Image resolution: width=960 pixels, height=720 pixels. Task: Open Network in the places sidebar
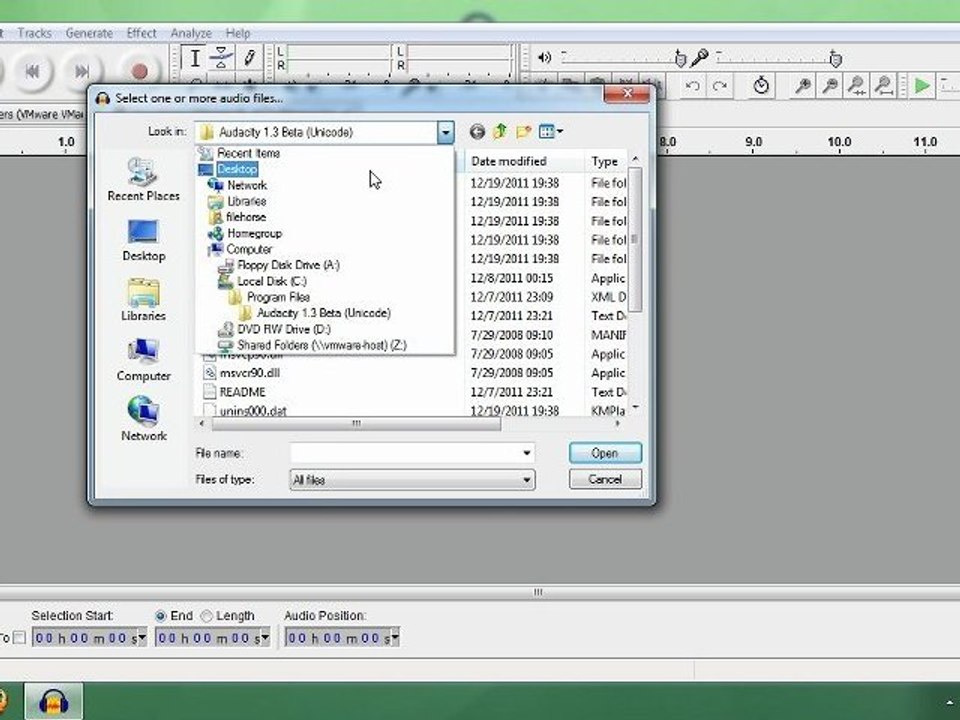click(144, 419)
